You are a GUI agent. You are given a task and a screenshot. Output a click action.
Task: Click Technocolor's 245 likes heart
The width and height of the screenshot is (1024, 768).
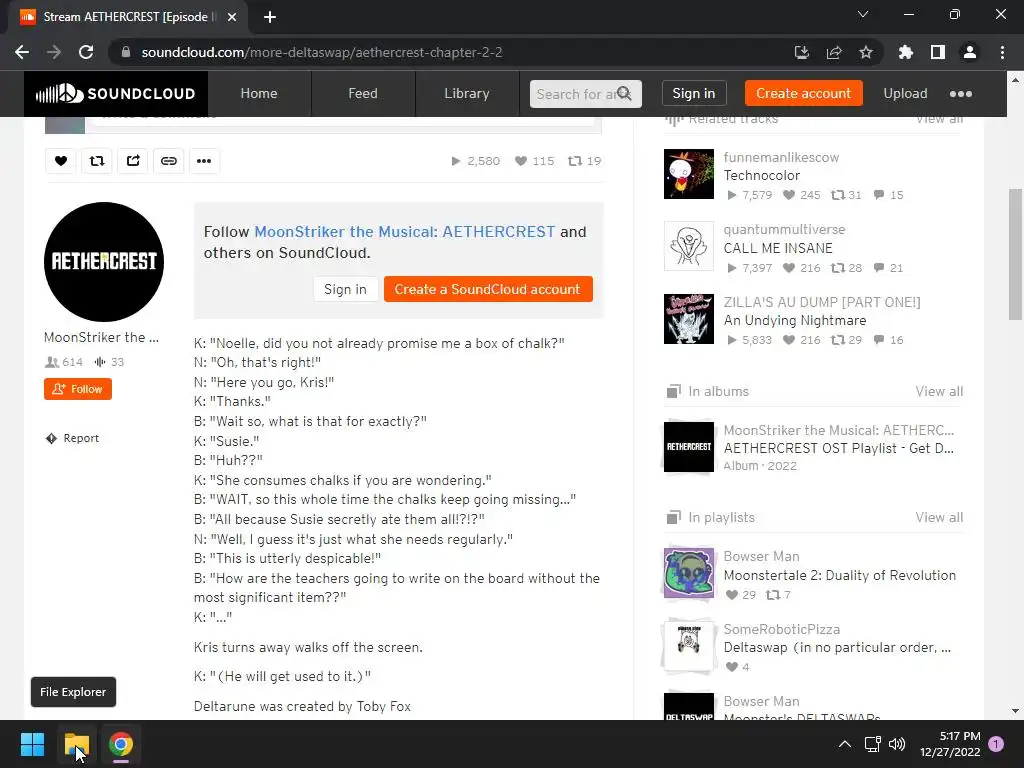(x=789, y=195)
